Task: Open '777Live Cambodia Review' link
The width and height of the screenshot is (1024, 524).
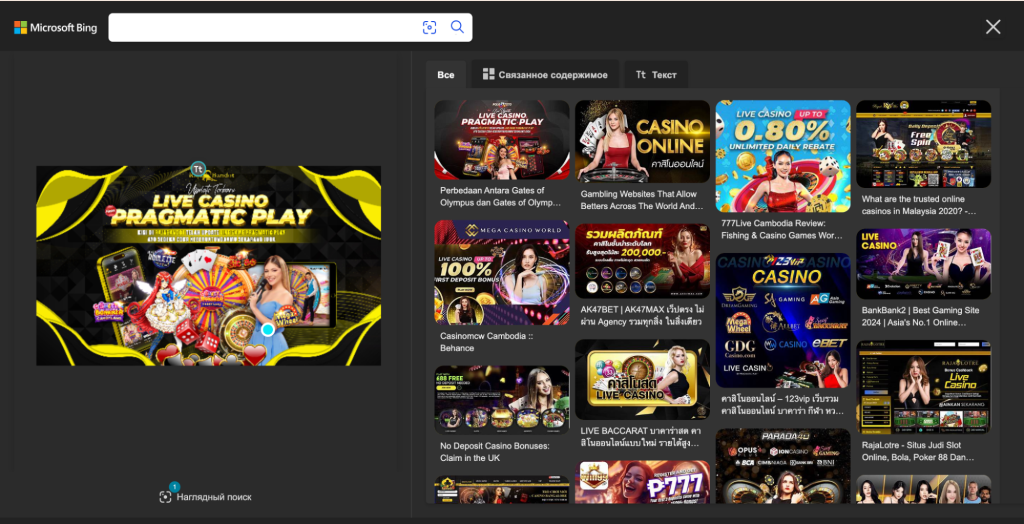Action: [783, 229]
